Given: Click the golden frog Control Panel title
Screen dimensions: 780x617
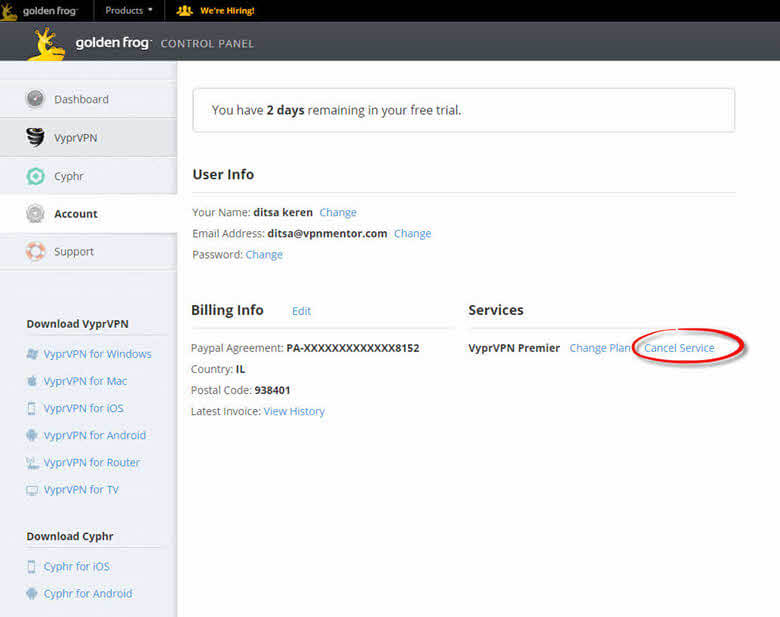Looking at the screenshot, I should tap(164, 43).
